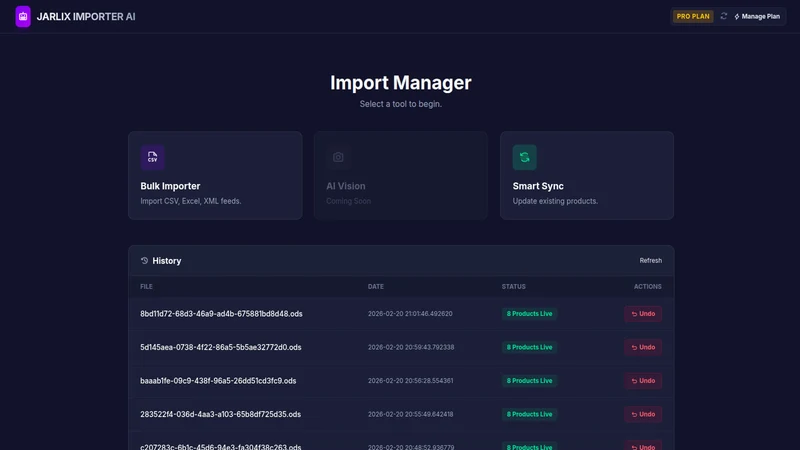
Task: Click the DATE column header
Action: 376,287
